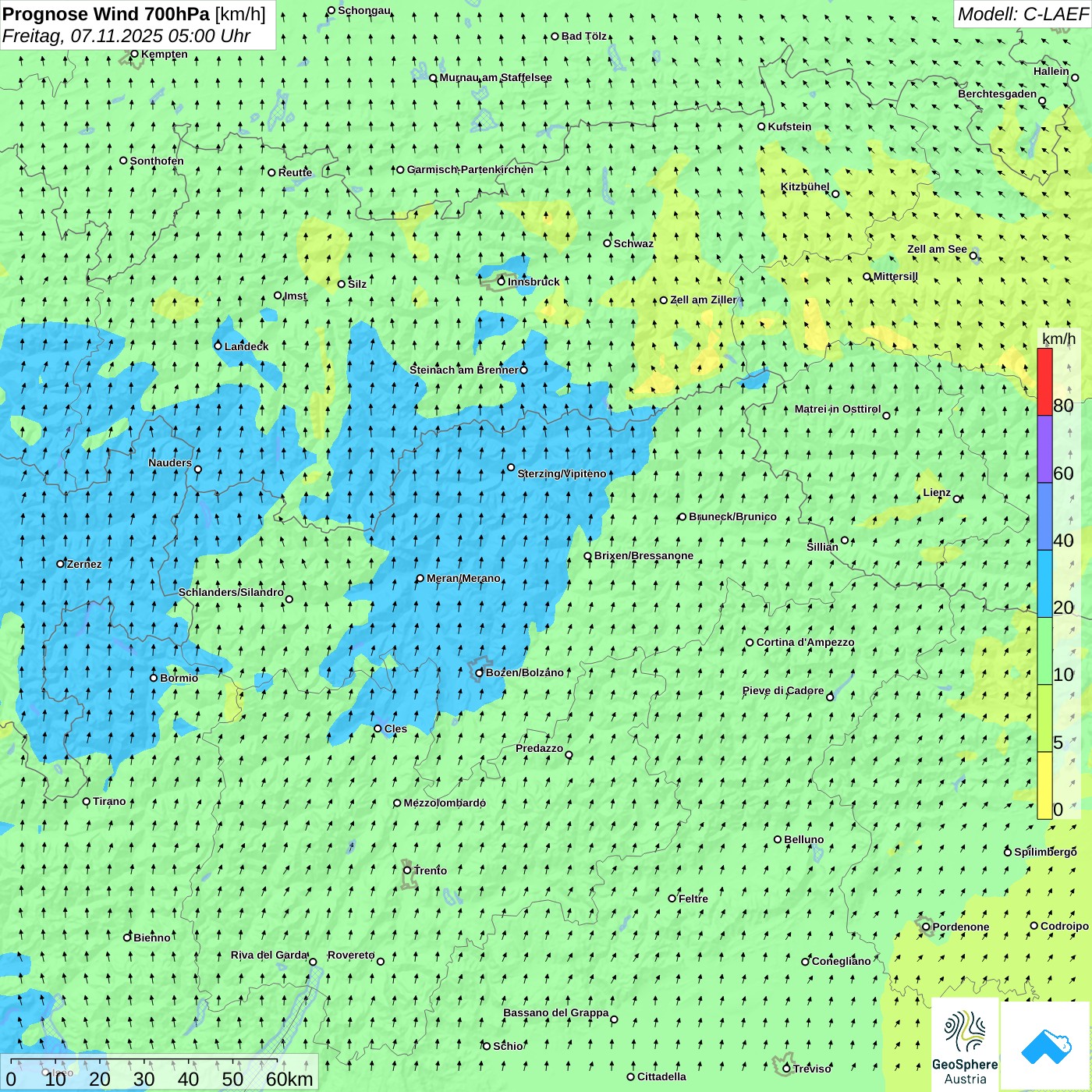Click the Kitzbühel location marker
This screenshot has height=1092, width=1092.
click(835, 194)
